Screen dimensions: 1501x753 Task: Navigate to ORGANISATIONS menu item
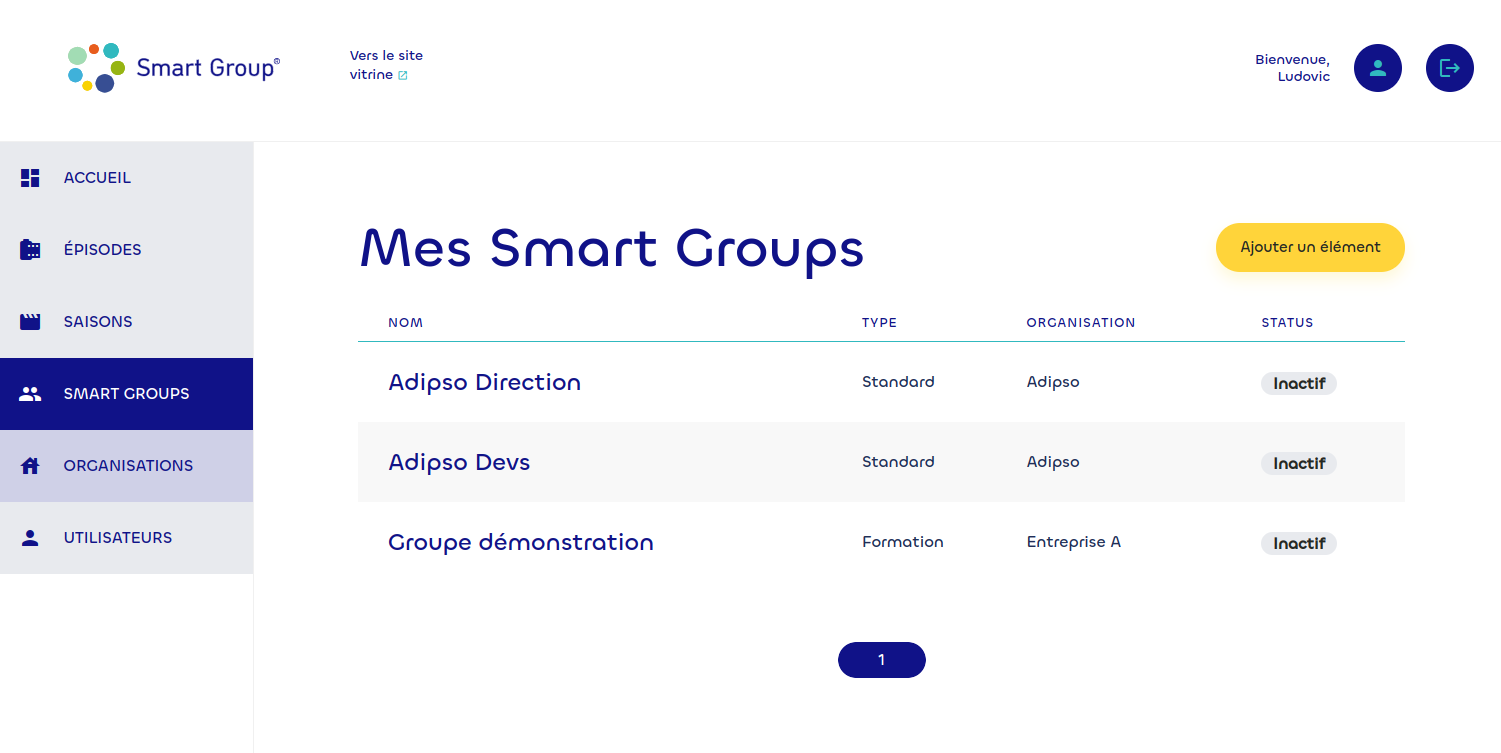click(126, 466)
